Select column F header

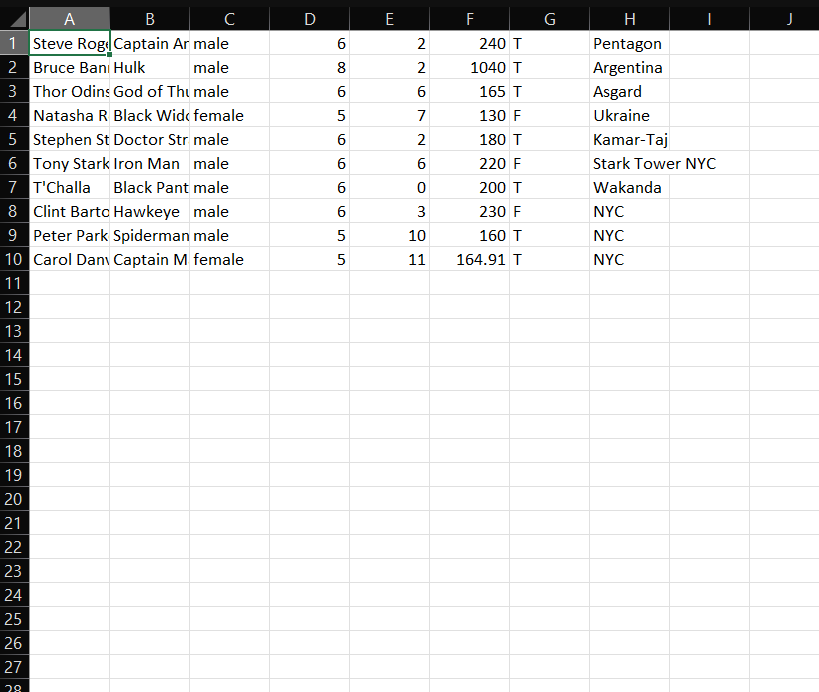(x=469, y=19)
